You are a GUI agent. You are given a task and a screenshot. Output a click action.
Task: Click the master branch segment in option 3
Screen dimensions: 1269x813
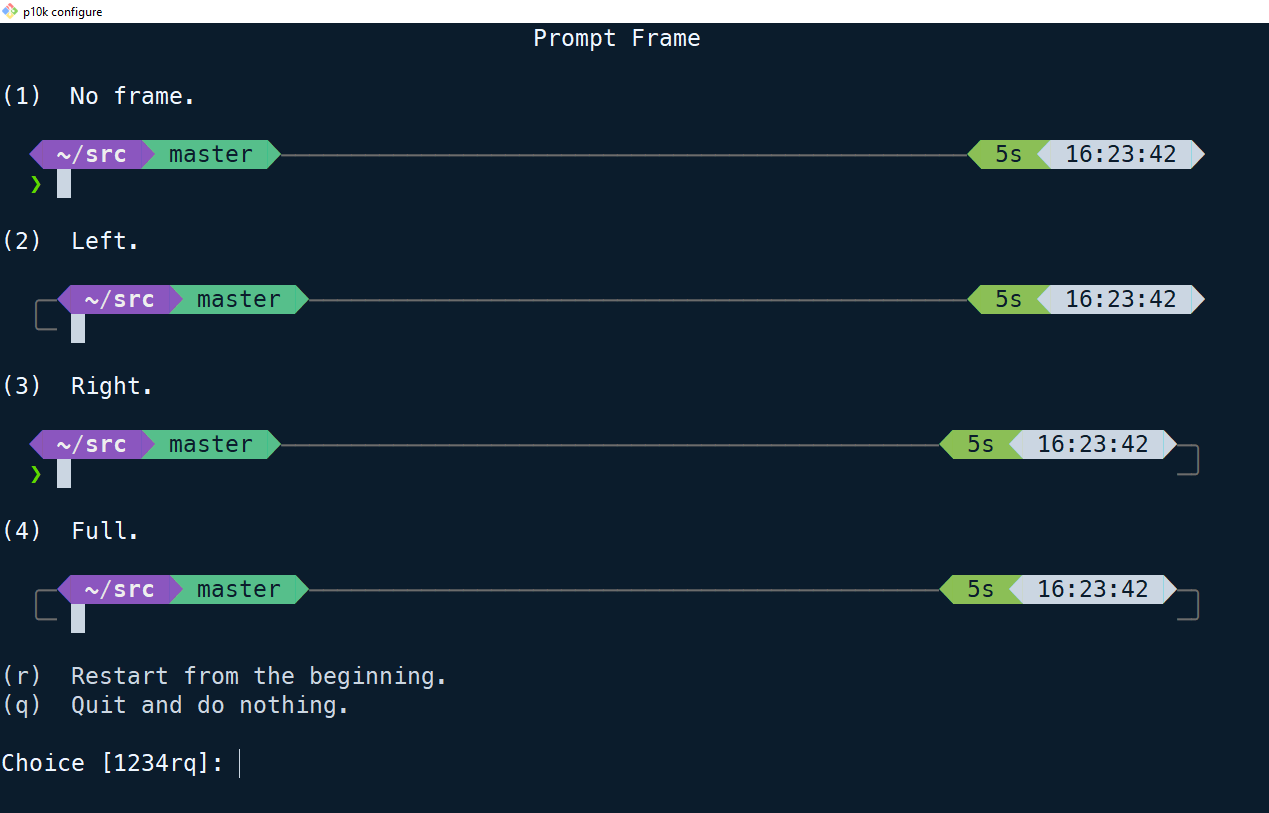point(210,444)
